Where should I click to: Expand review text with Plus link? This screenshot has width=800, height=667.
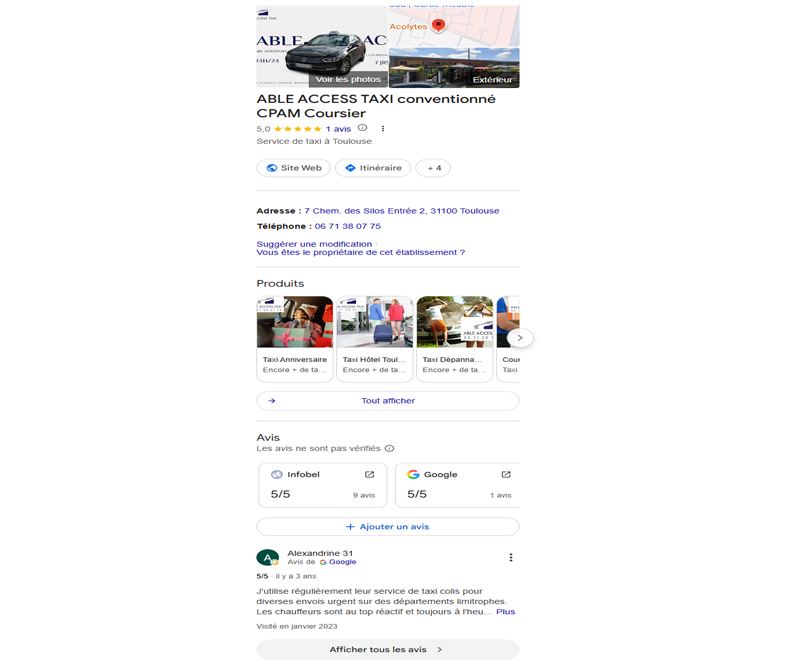pos(506,611)
